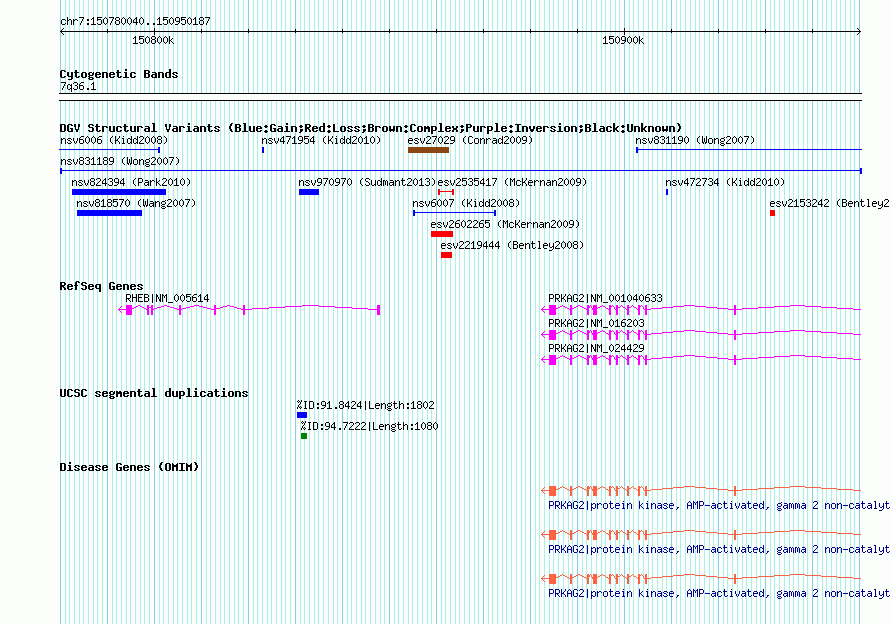Click second OMIM PRKAG2 protein kinase description
Image resolution: width=890 pixels, height=624 pixels.
coord(719,550)
